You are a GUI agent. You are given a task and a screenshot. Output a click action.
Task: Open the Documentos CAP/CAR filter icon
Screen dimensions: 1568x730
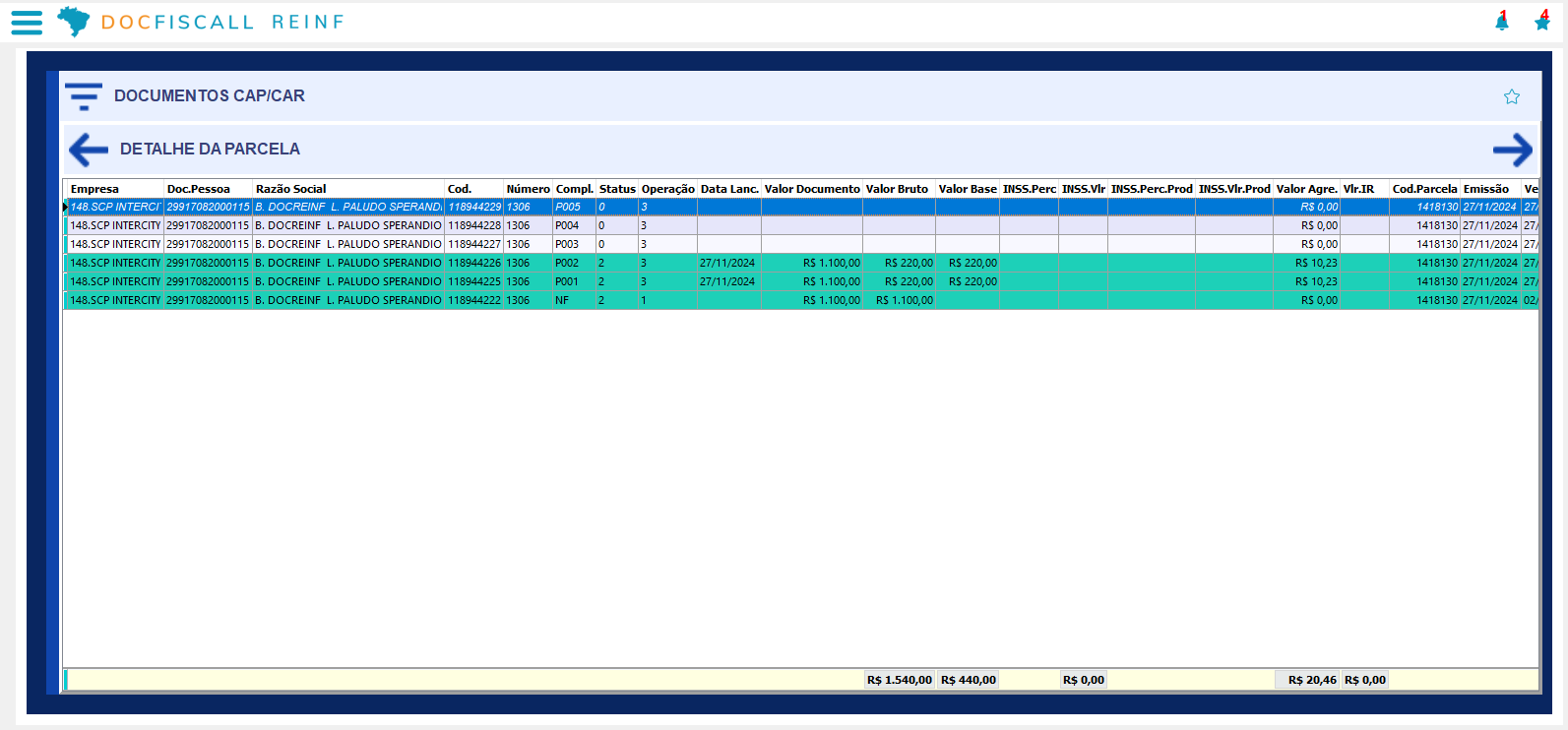pyautogui.click(x=84, y=96)
